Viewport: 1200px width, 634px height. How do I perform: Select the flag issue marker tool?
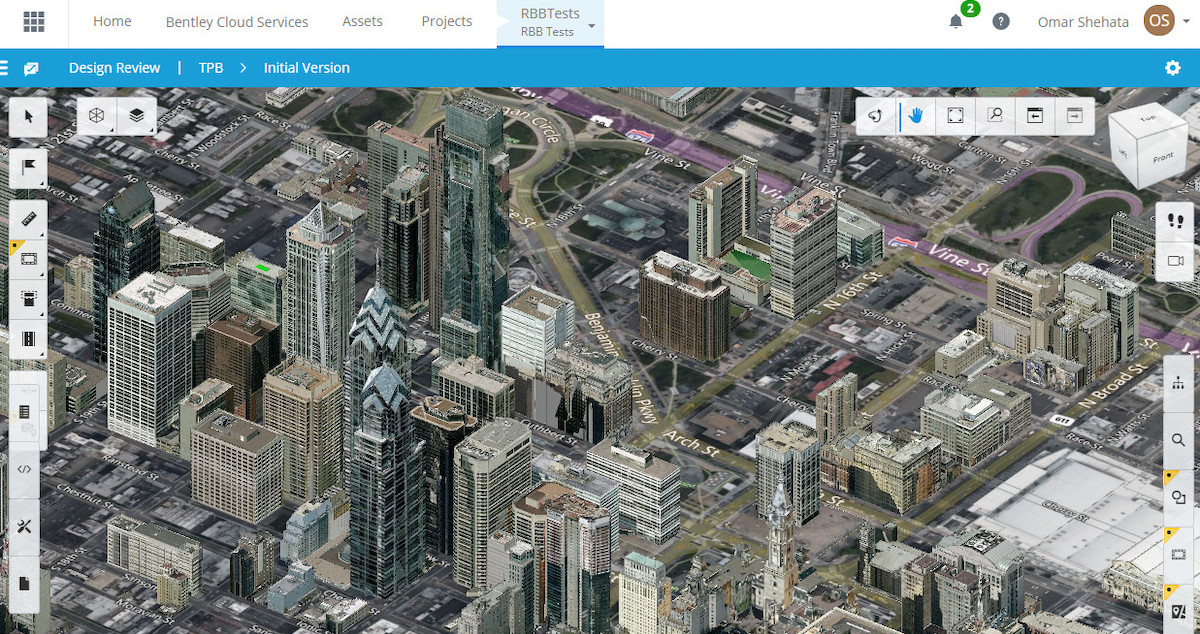pyautogui.click(x=28, y=168)
